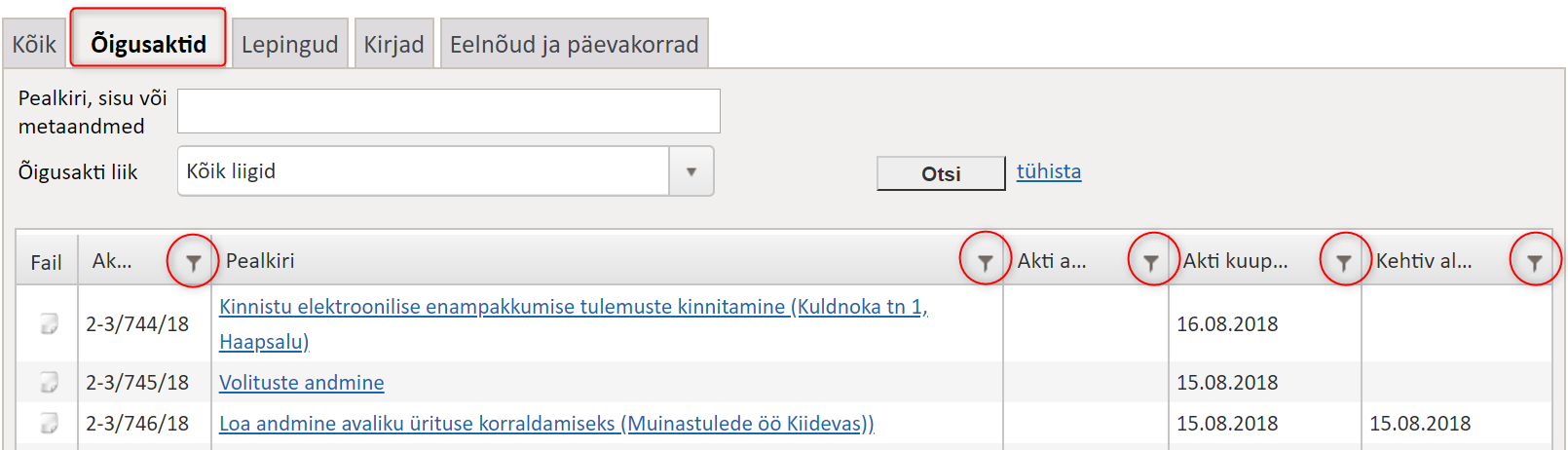1568x450 pixels.
Task: Open filter for the Ak... column
Action: click(193, 262)
